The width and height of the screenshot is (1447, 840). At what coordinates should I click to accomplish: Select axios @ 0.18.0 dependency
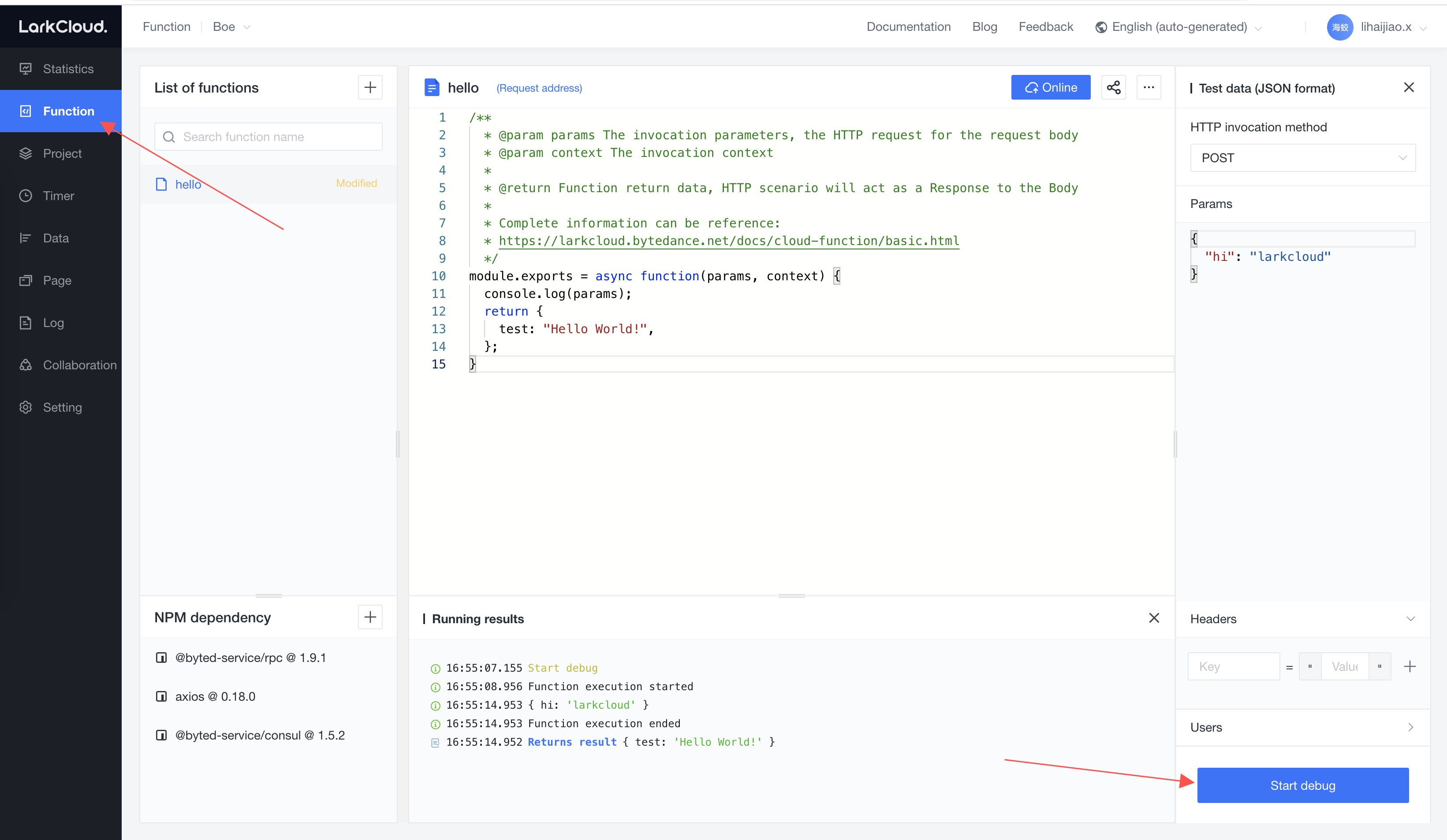215,696
